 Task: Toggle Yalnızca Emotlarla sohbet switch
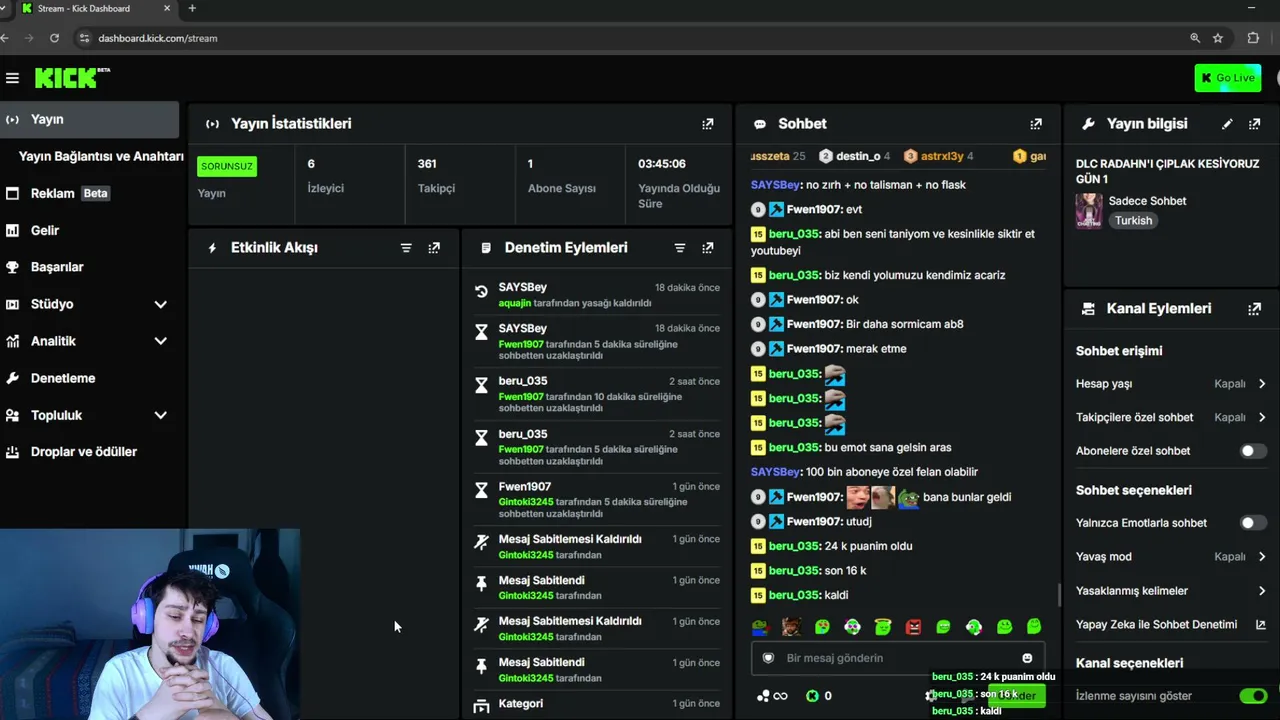tap(1253, 523)
